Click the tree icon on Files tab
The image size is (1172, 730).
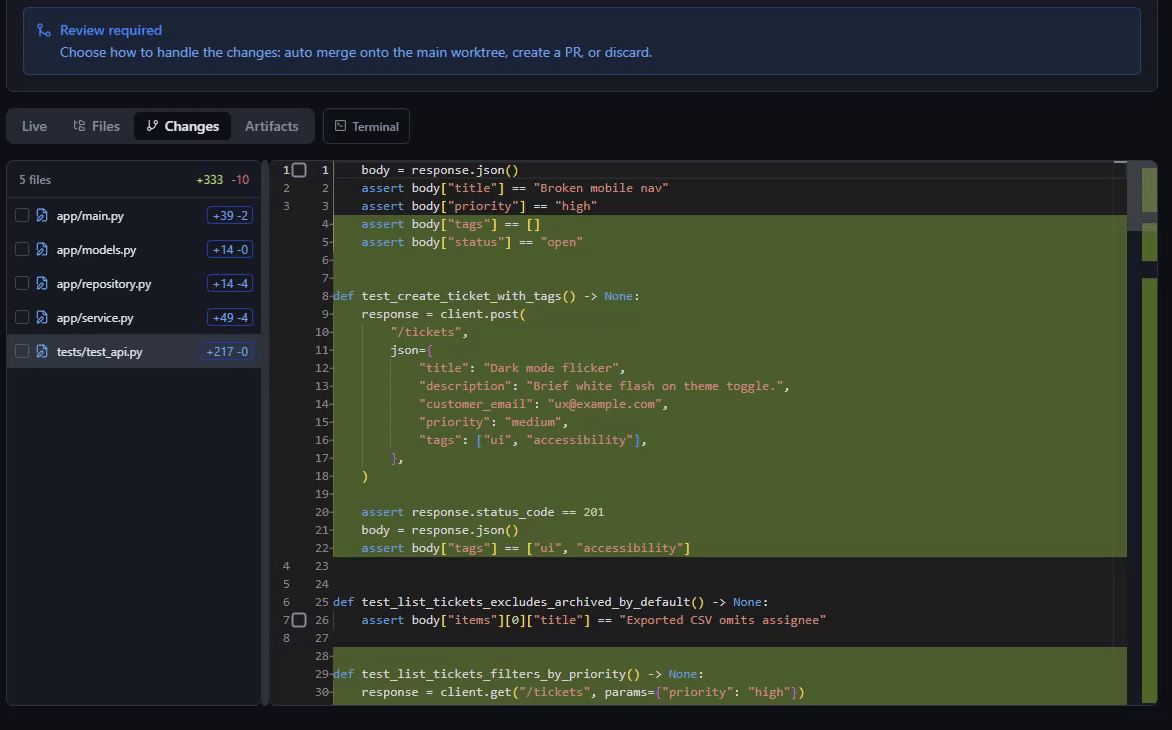(x=79, y=126)
